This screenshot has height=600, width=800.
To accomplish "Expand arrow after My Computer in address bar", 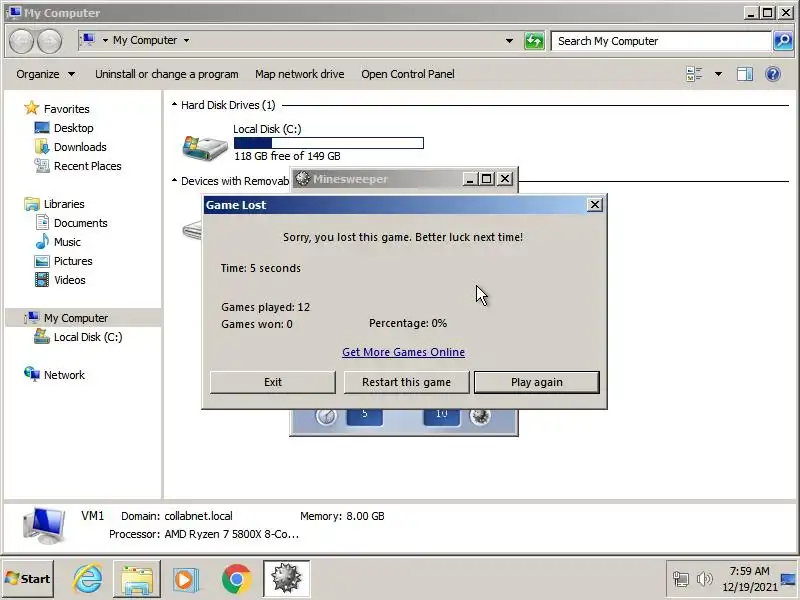I will (186, 40).
